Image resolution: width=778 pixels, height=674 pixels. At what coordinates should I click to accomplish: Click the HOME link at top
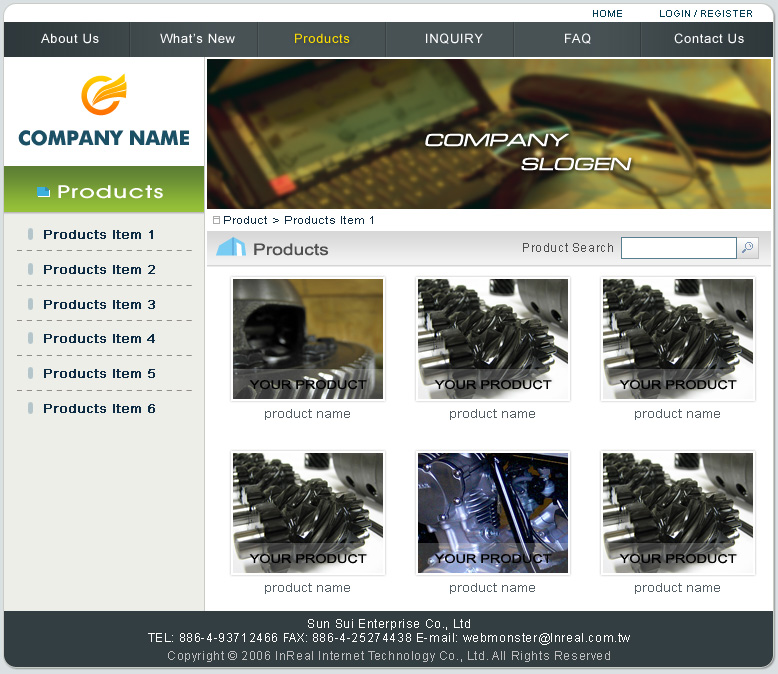pyautogui.click(x=607, y=14)
